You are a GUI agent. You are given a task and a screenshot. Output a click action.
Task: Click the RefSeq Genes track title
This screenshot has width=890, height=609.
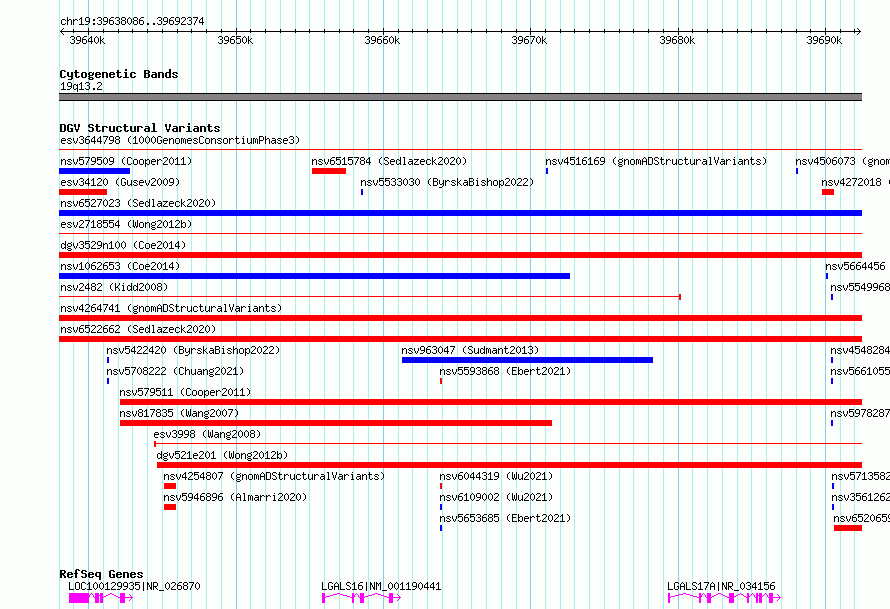coord(101,574)
